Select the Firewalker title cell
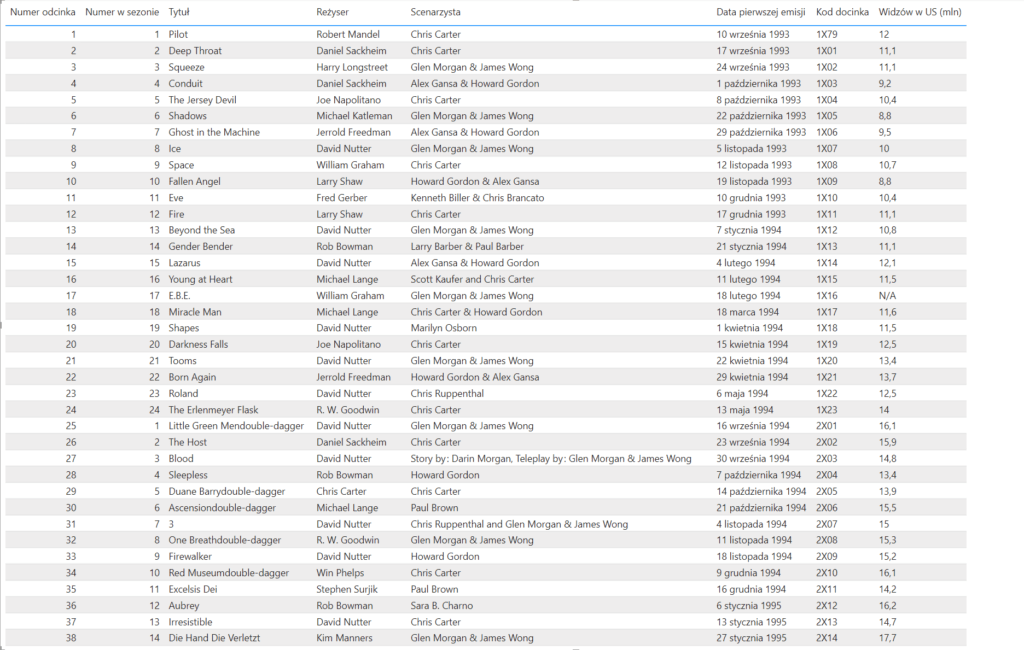This screenshot has width=1024, height=650. point(190,557)
